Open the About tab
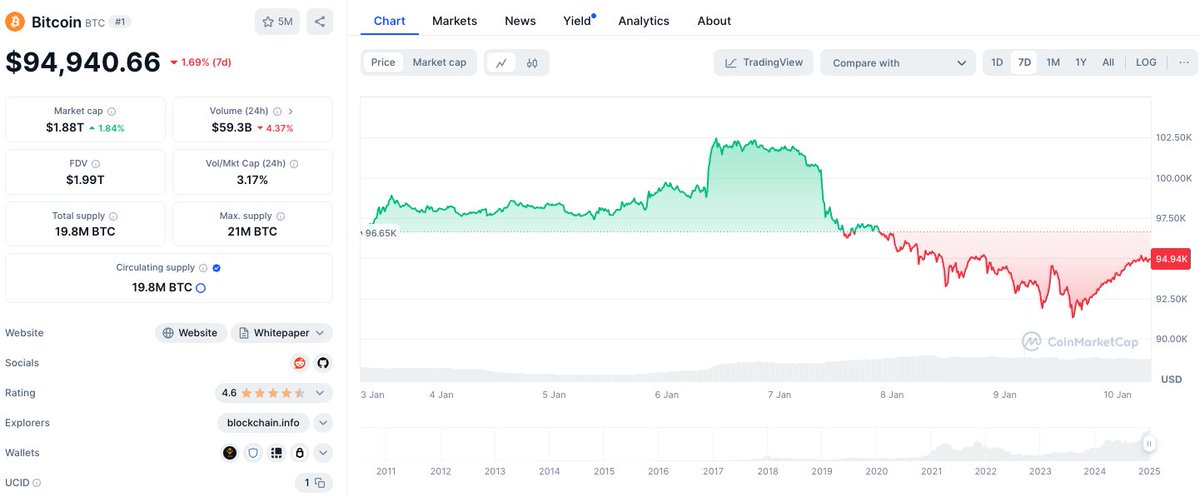Screen dimensions: 1200x497 [714, 20]
